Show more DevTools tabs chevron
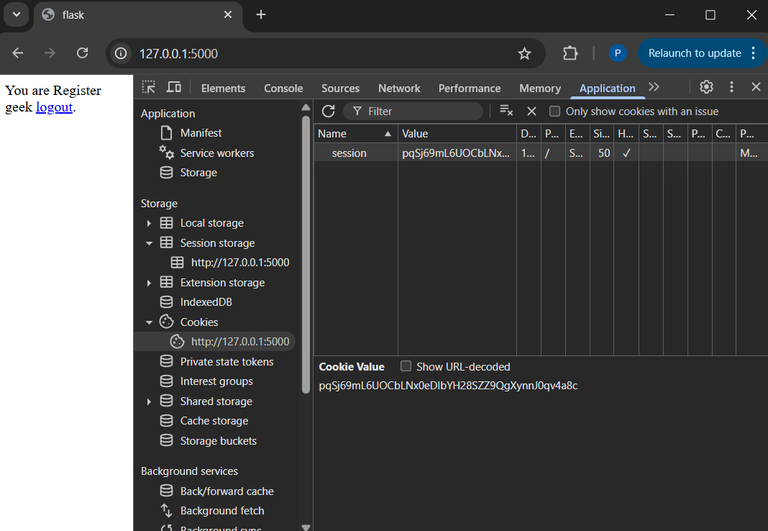Viewport: 768px width, 531px height. click(x=654, y=88)
